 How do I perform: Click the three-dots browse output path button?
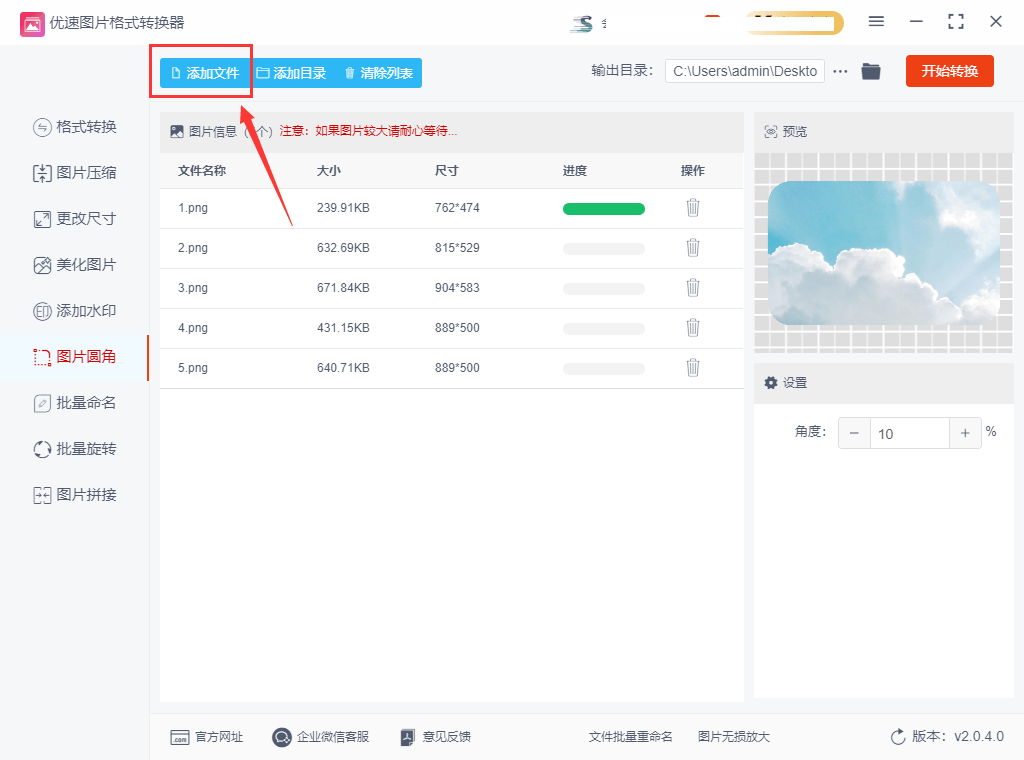(x=840, y=71)
